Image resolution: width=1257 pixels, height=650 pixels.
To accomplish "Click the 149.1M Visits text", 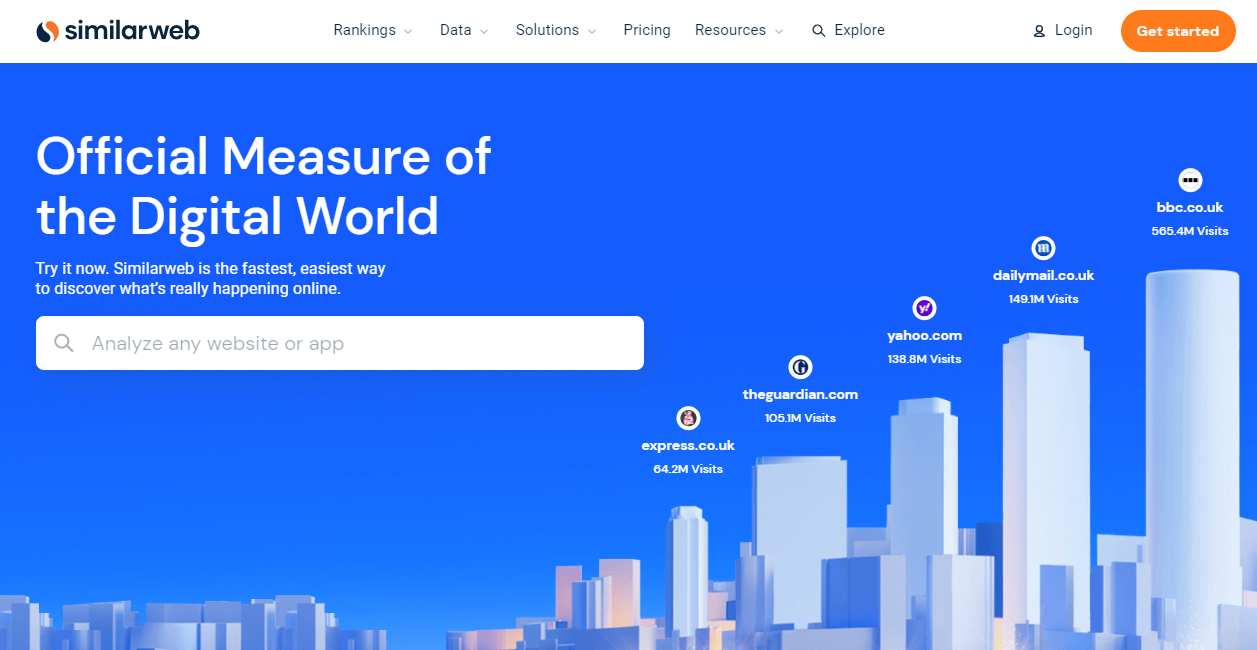I will pyautogui.click(x=1043, y=299).
